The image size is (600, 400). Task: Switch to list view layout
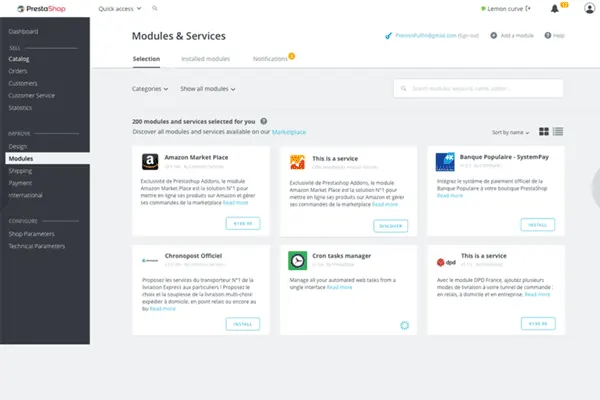tap(558, 132)
